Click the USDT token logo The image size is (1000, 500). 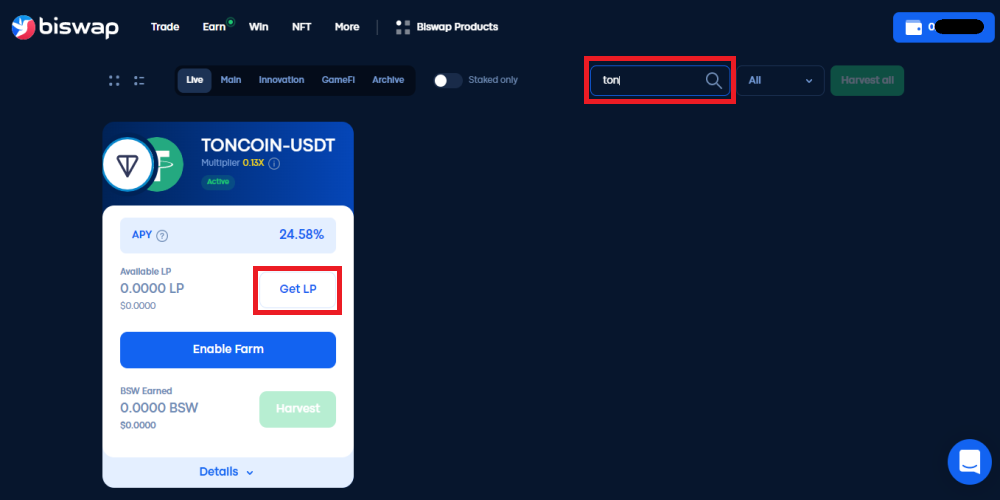[x=168, y=165]
